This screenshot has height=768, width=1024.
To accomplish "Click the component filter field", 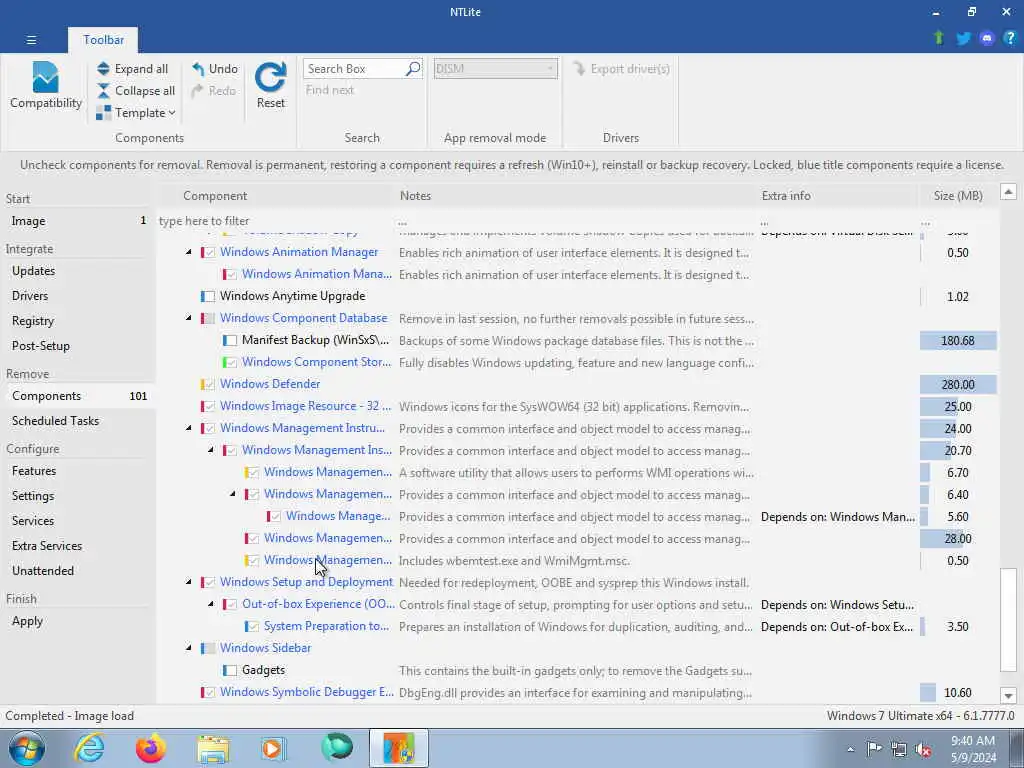I will (274, 221).
